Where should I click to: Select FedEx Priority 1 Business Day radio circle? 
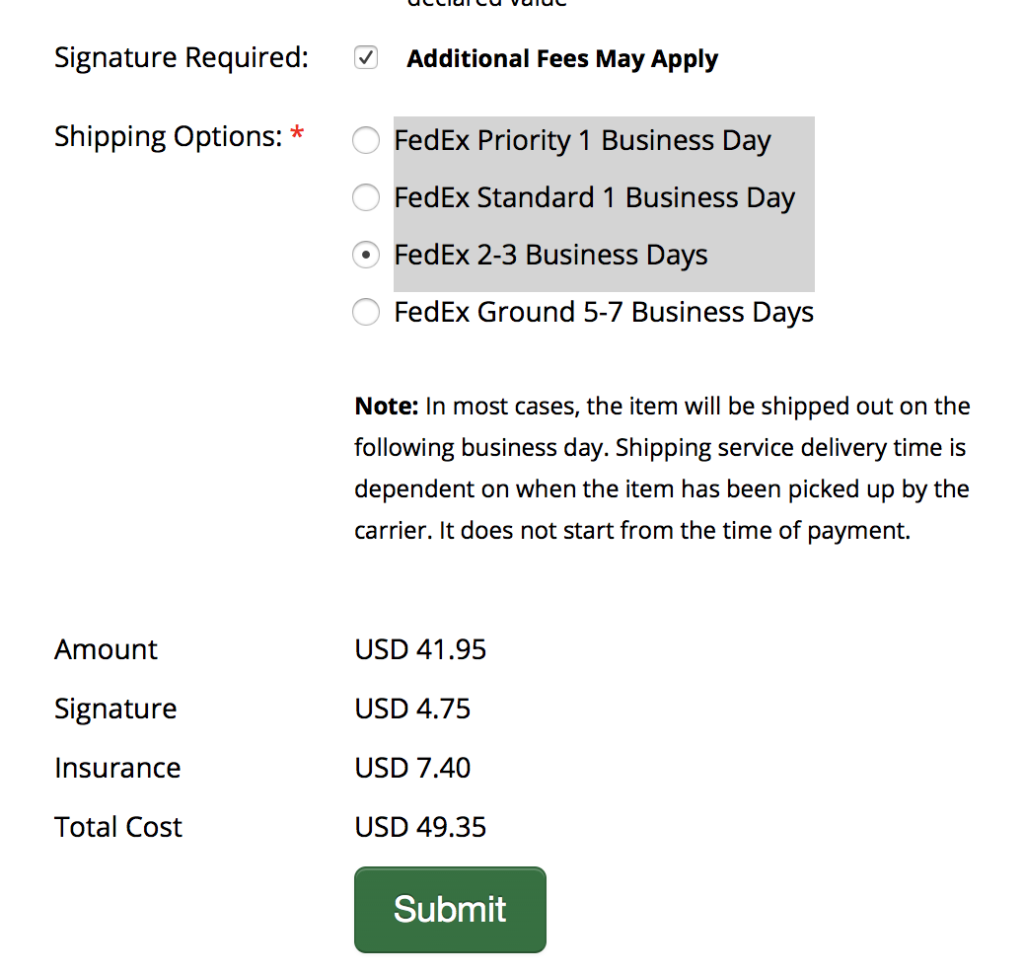[x=367, y=141]
